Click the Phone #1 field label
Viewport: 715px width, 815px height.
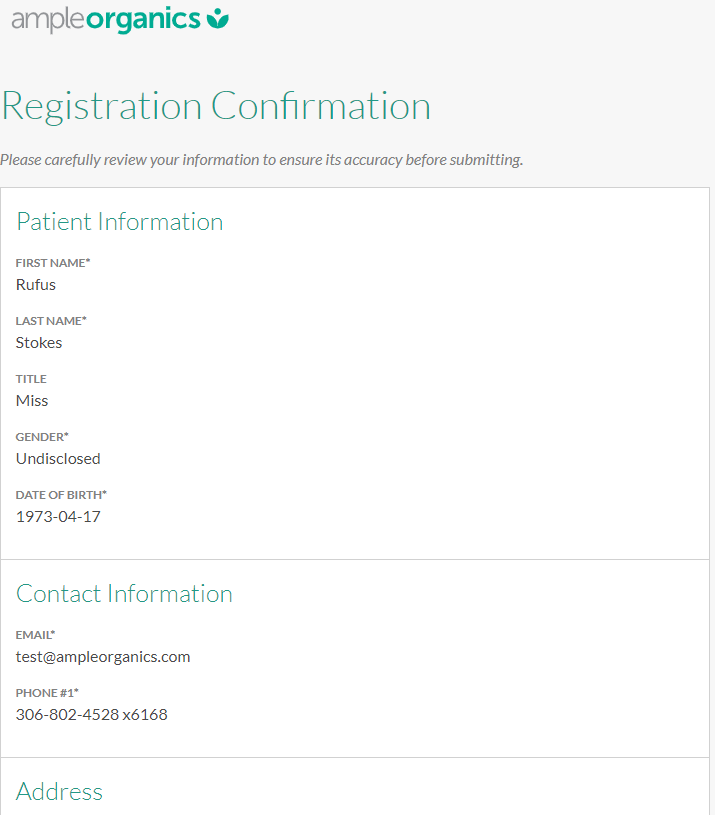[x=47, y=693]
